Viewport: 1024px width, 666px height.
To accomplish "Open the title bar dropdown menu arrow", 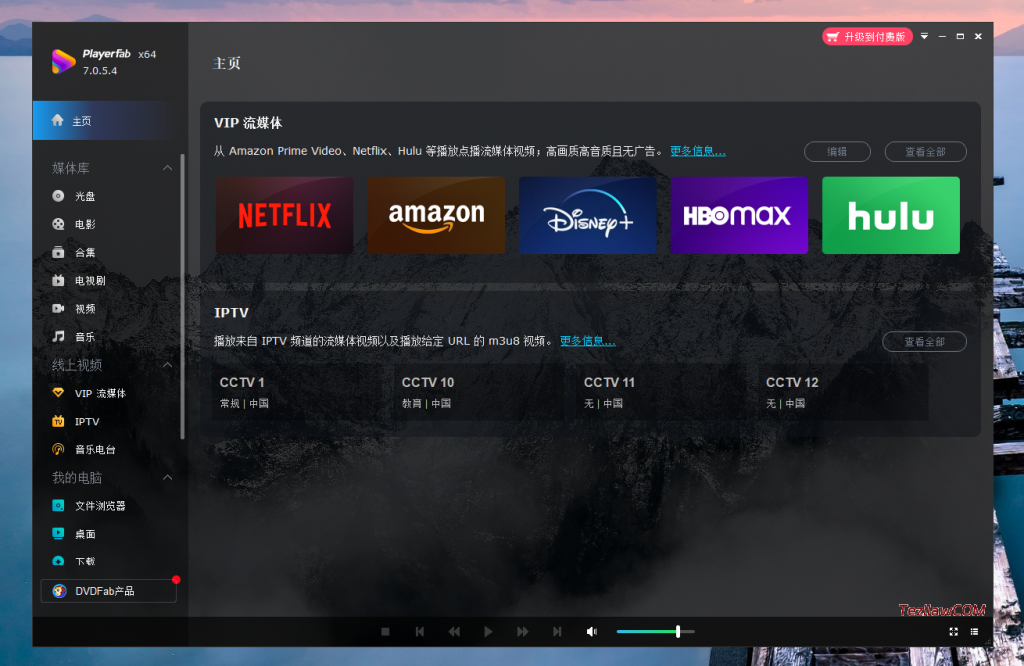I will coord(924,37).
